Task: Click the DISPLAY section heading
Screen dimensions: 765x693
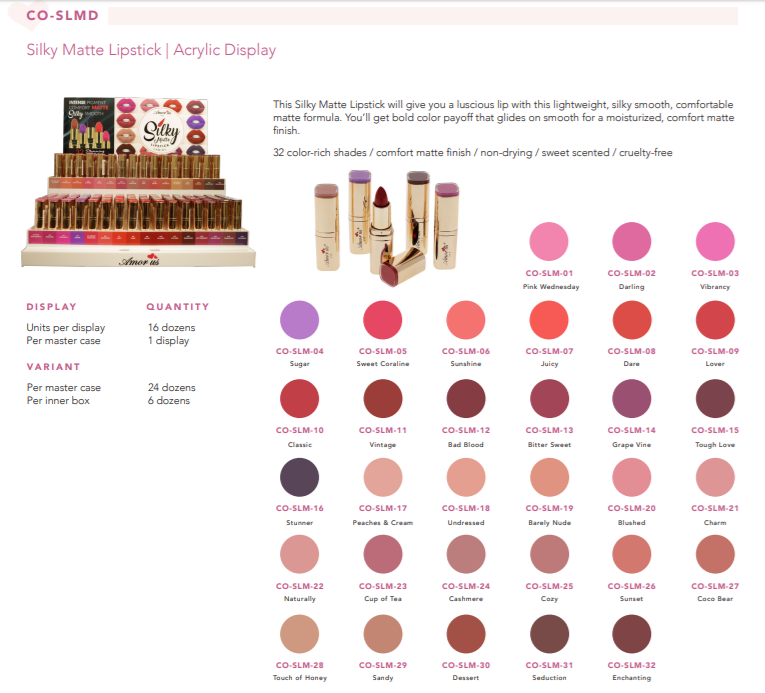Action: click(x=52, y=306)
